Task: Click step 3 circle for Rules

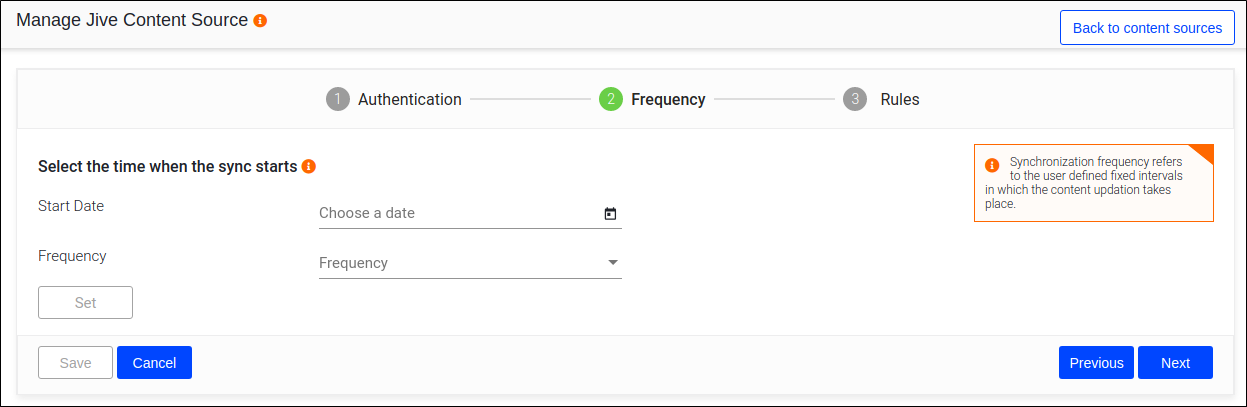Action: [x=854, y=99]
